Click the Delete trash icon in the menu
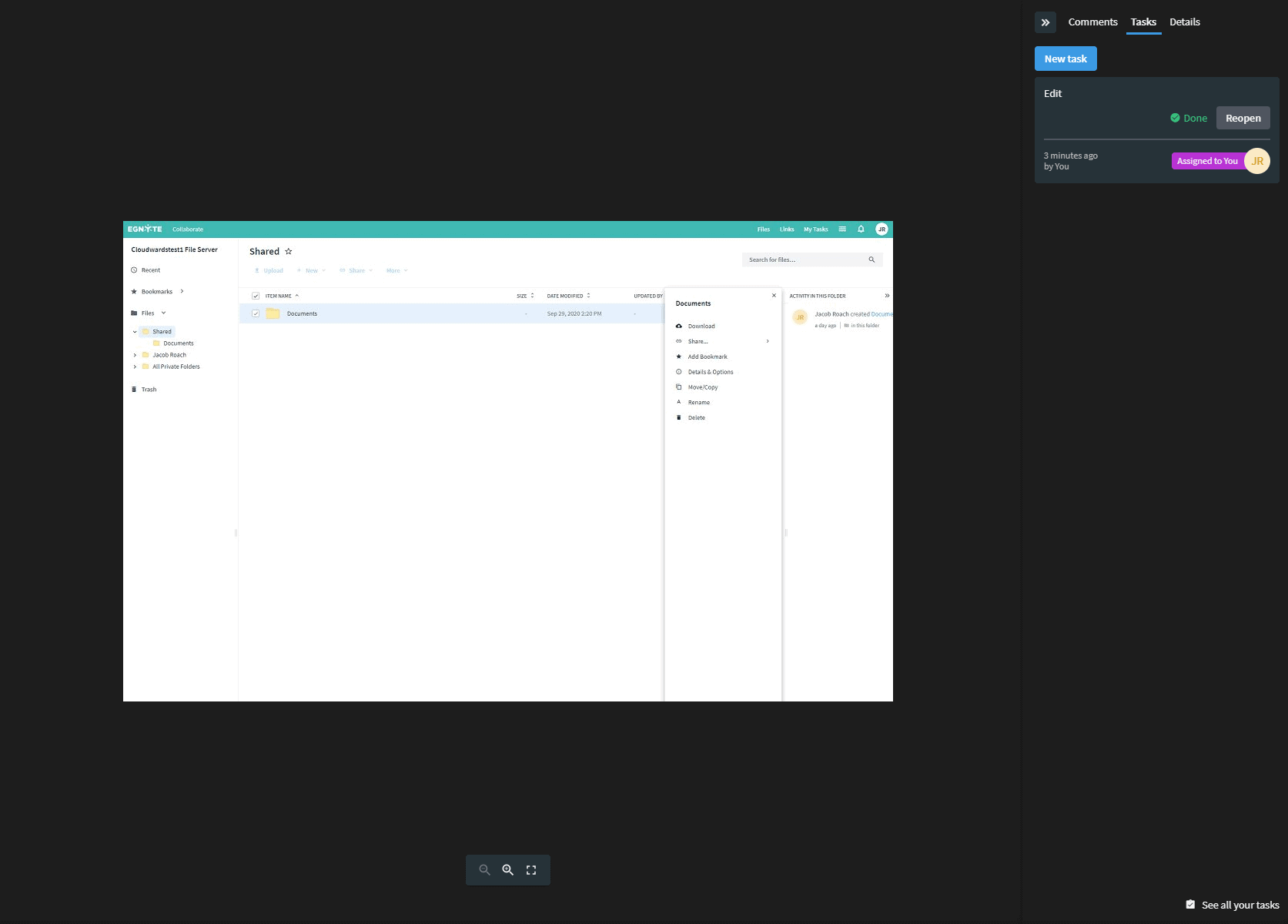This screenshot has height=924, width=1288. pyautogui.click(x=679, y=417)
